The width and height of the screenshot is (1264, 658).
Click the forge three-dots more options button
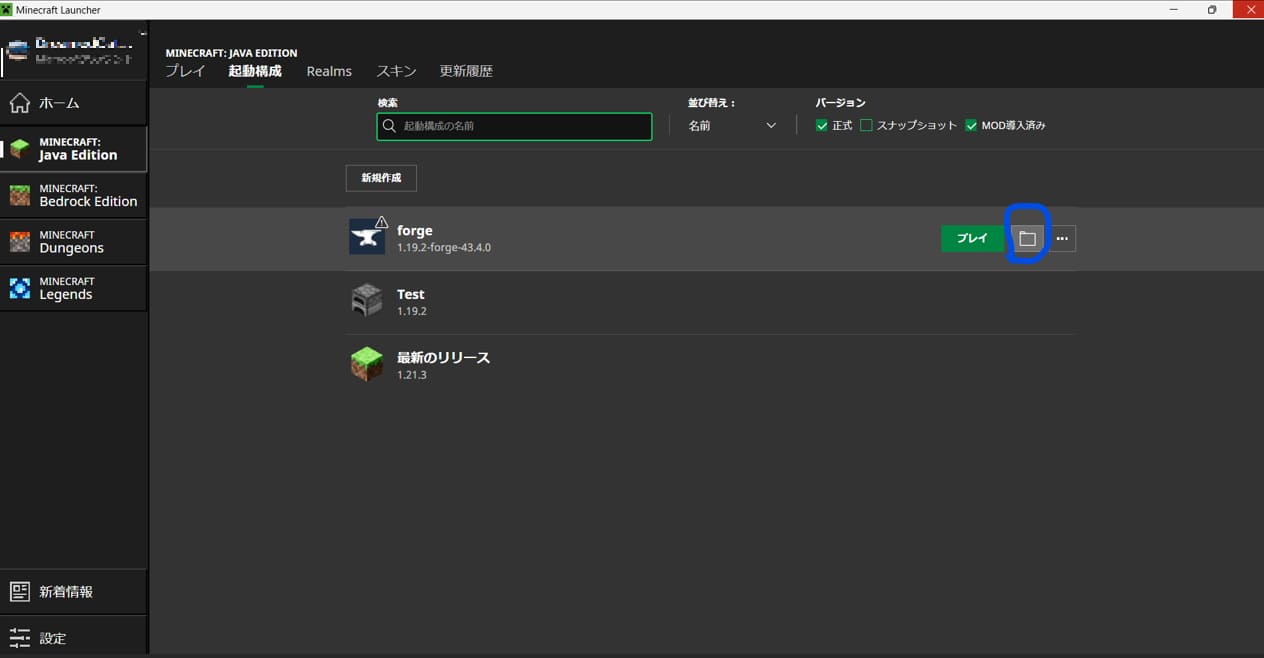(x=1061, y=239)
